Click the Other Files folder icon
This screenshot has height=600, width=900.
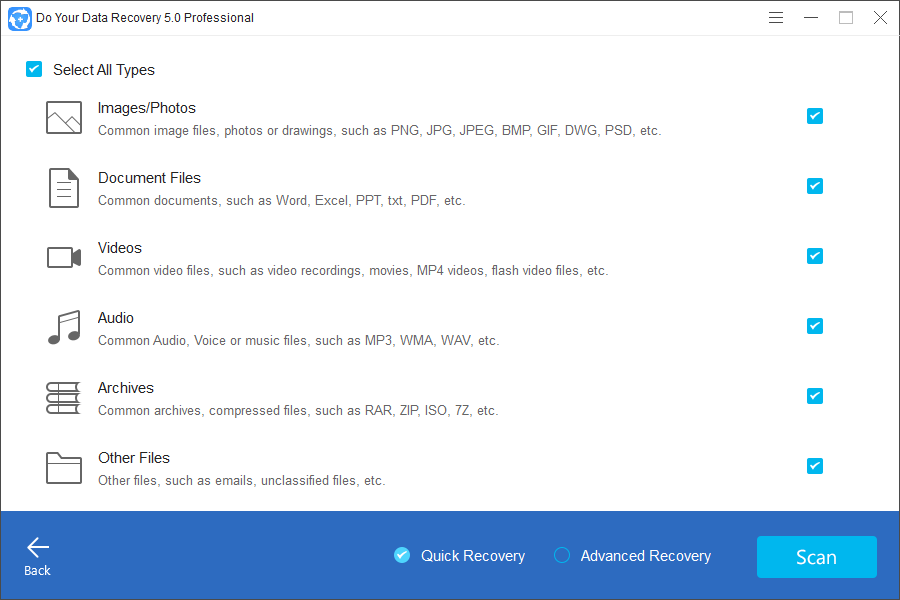[64, 468]
